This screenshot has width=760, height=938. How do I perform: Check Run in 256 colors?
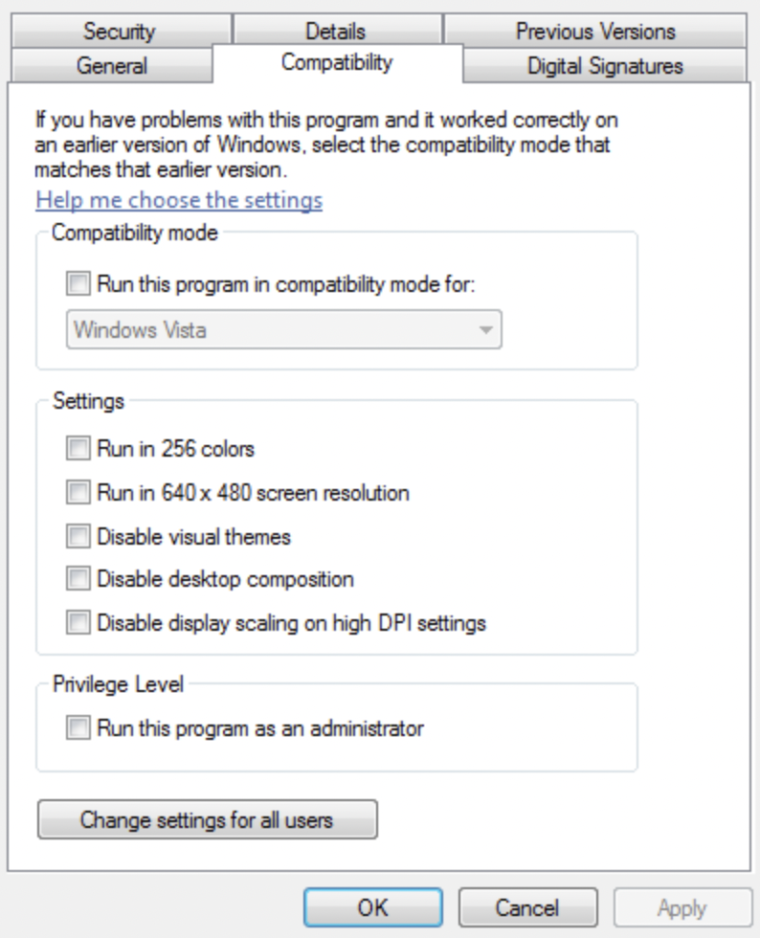78,449
